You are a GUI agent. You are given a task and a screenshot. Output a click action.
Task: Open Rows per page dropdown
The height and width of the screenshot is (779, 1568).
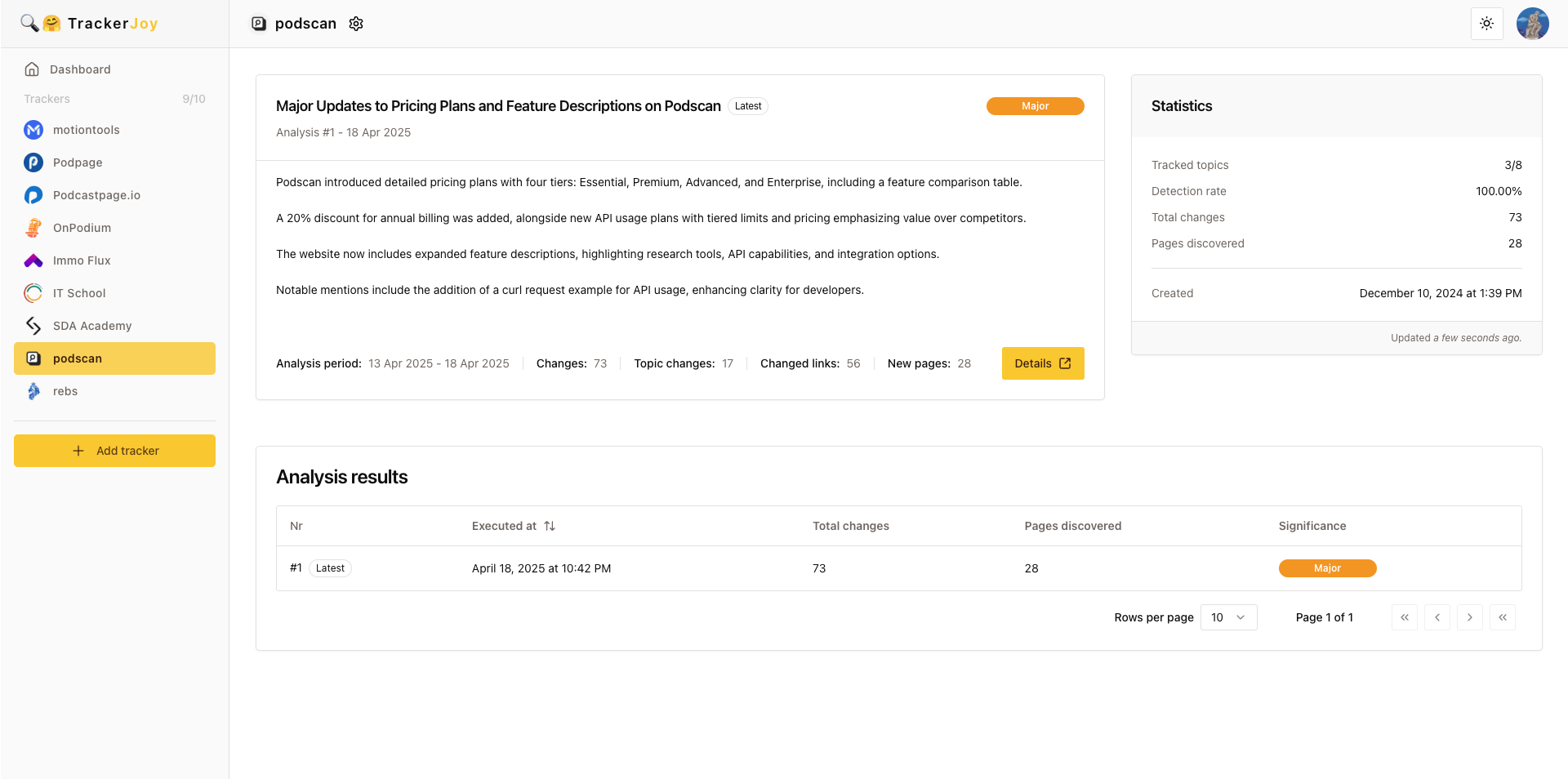tap(1228, 617)
